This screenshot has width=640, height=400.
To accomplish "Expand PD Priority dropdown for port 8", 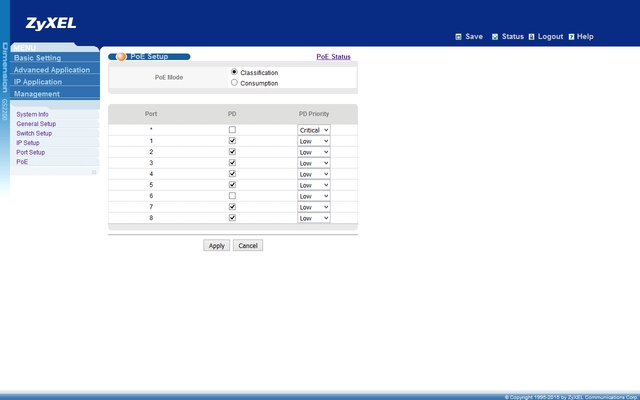I will click(313, 218).
